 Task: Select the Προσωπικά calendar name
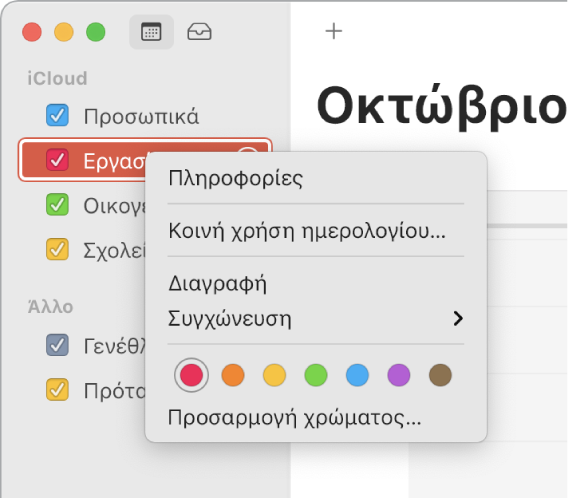[x=141, y=117]
